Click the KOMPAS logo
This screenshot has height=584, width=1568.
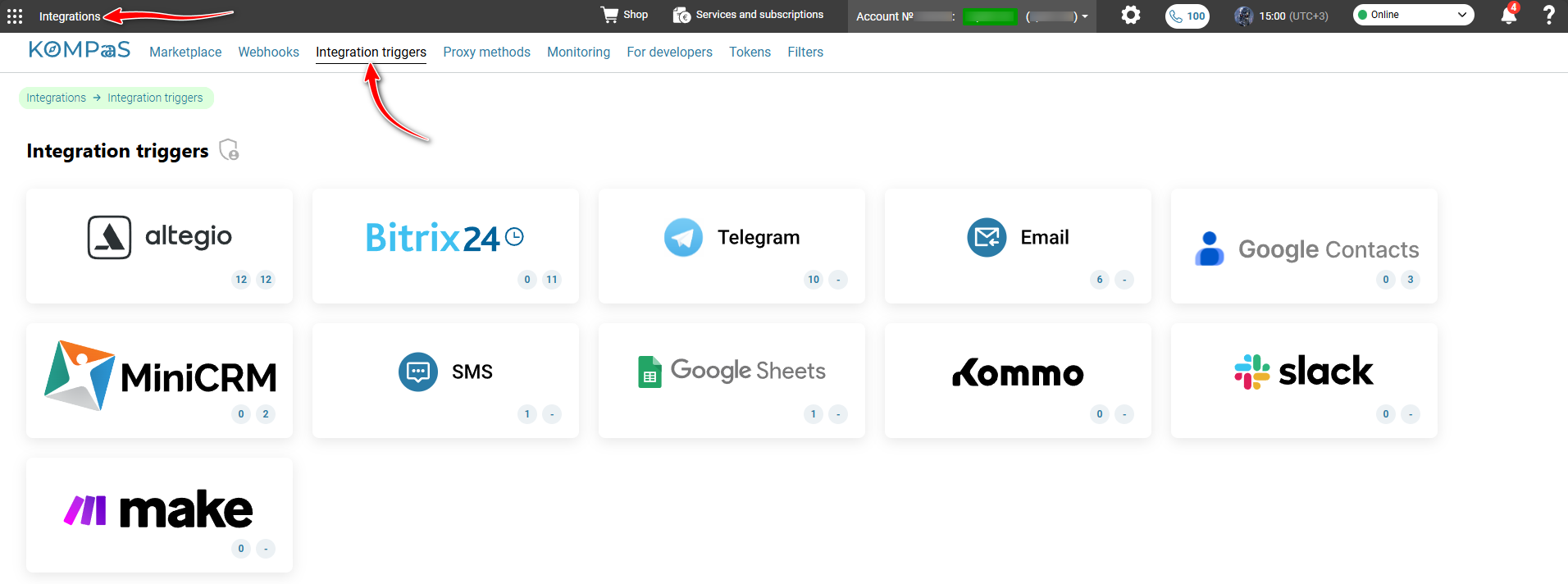click(79, 50)
